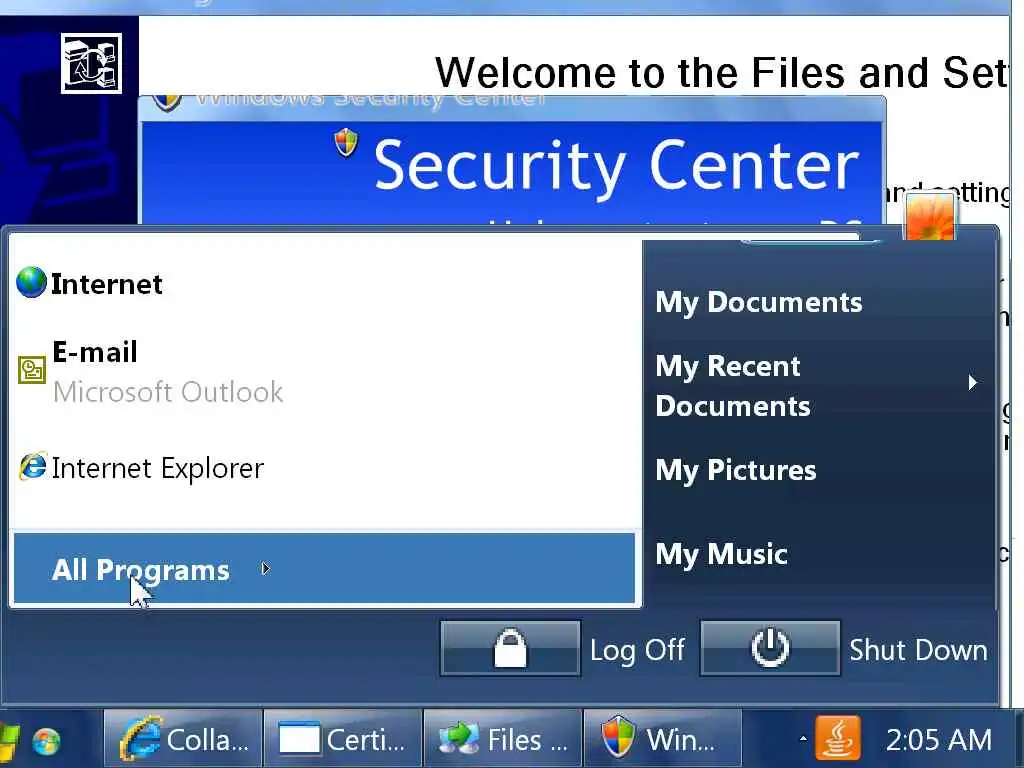Click the Log Off lock button
Image resolution: width=1024 pixels, height=768 pixels.
pos(510,648)
